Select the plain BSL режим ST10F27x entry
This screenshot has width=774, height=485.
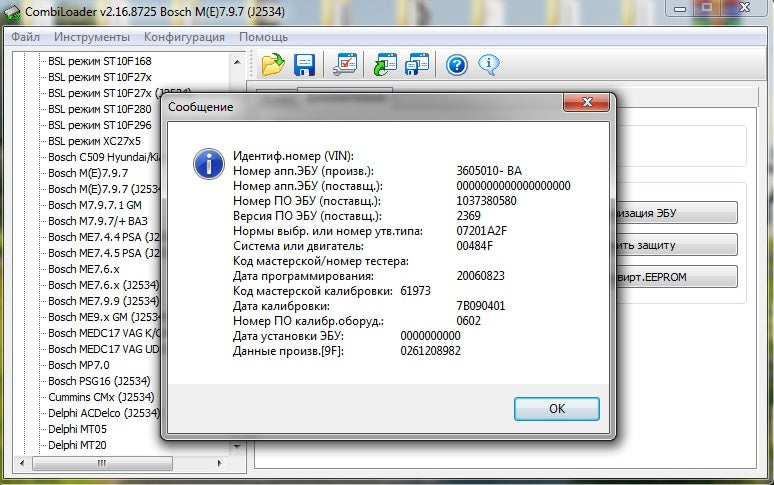click(x=100, y=77)
